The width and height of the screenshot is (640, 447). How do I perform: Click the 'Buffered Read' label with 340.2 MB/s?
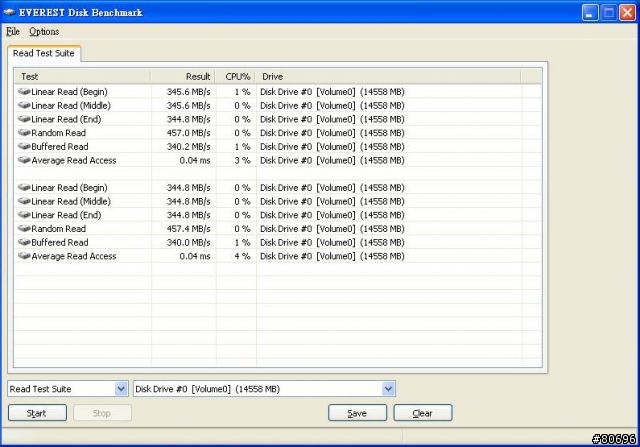60,147
